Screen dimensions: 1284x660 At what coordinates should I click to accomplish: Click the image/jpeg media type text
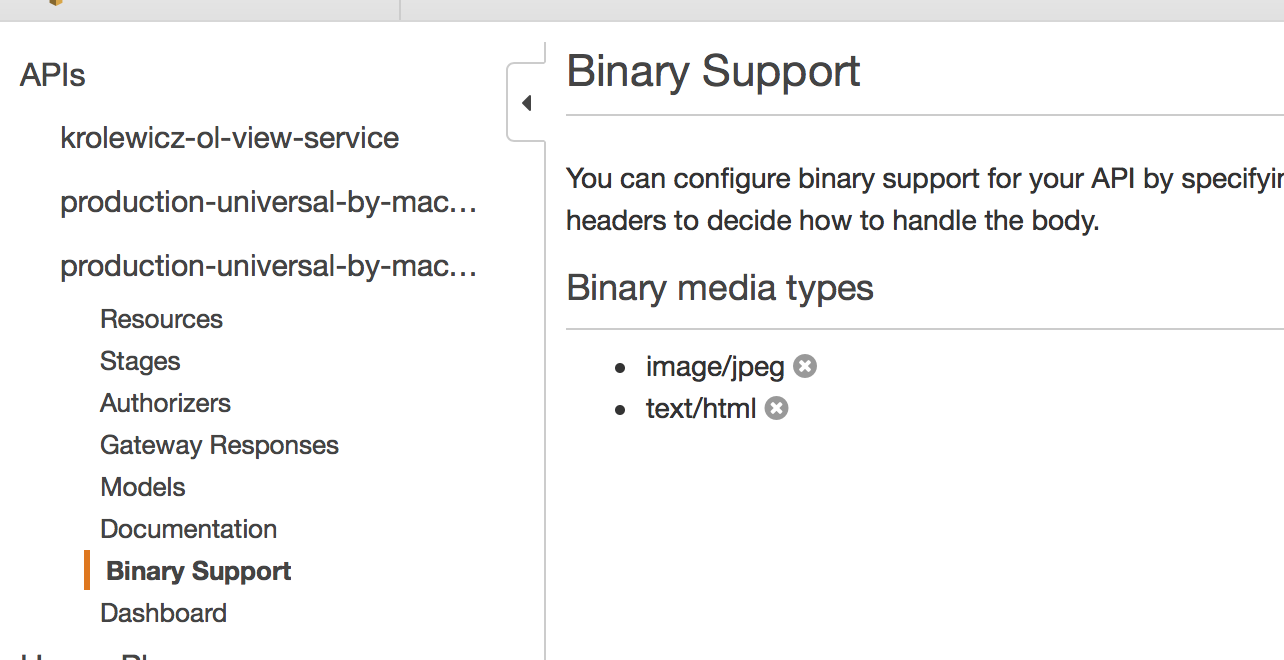pos(715,367)
